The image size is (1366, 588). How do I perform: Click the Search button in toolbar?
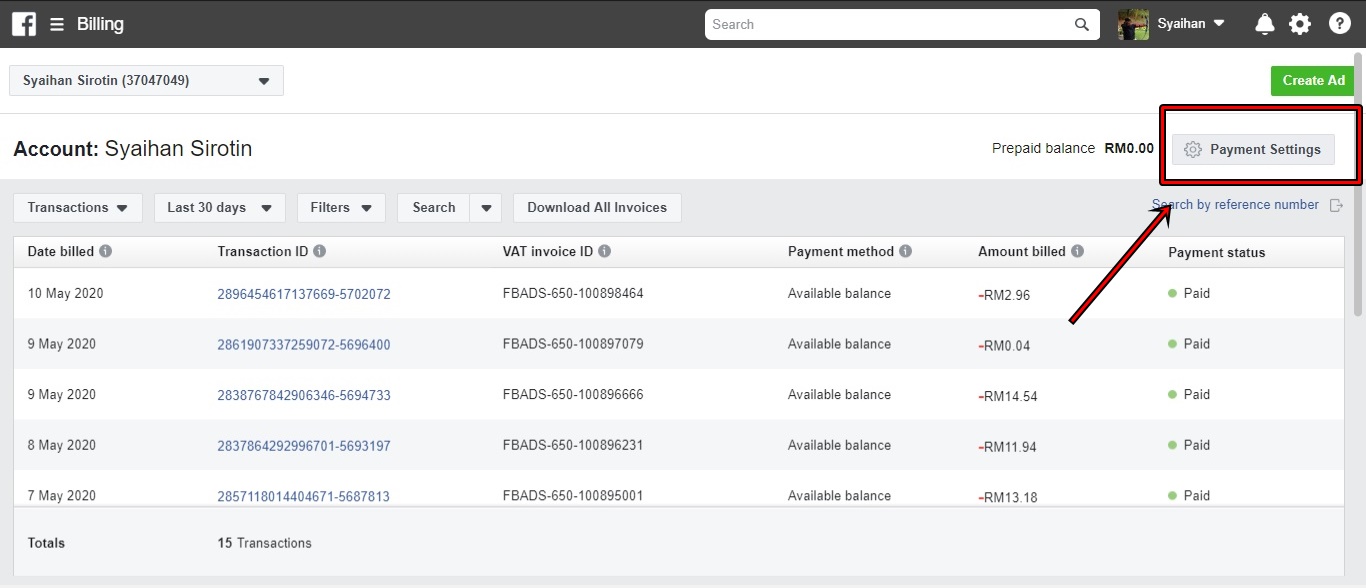pyautogui.click(x=434, y=208)
